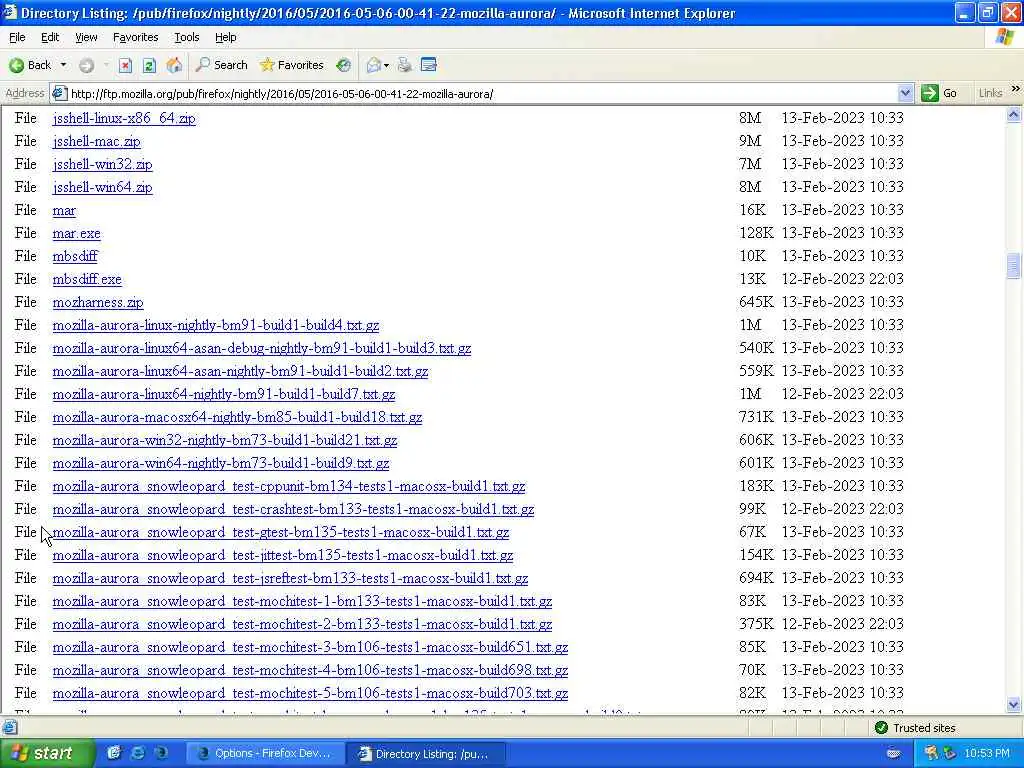
Task: Download mozharness.zip
Action: click(98, 302)
